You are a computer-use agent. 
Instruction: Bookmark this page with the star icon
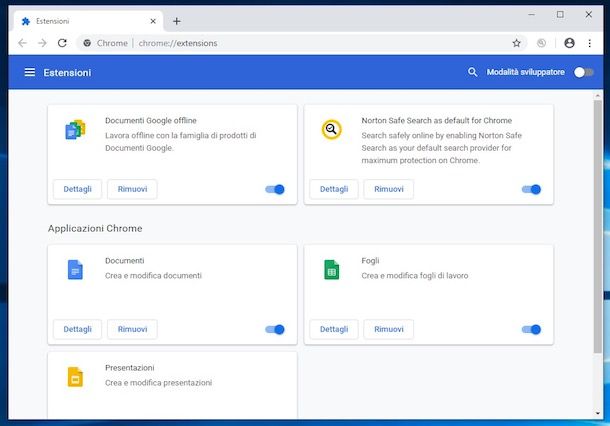(x=516, y=43)
